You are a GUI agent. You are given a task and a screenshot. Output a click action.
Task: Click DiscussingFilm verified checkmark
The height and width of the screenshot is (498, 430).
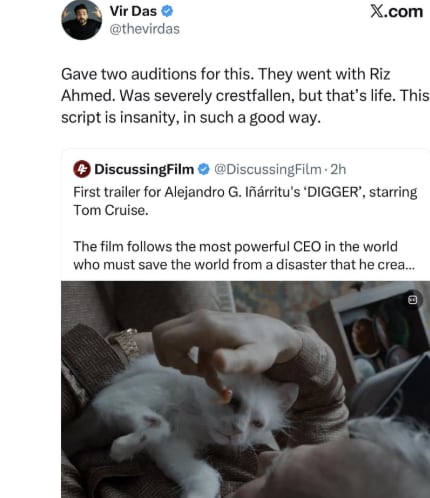tap(204, 169)
